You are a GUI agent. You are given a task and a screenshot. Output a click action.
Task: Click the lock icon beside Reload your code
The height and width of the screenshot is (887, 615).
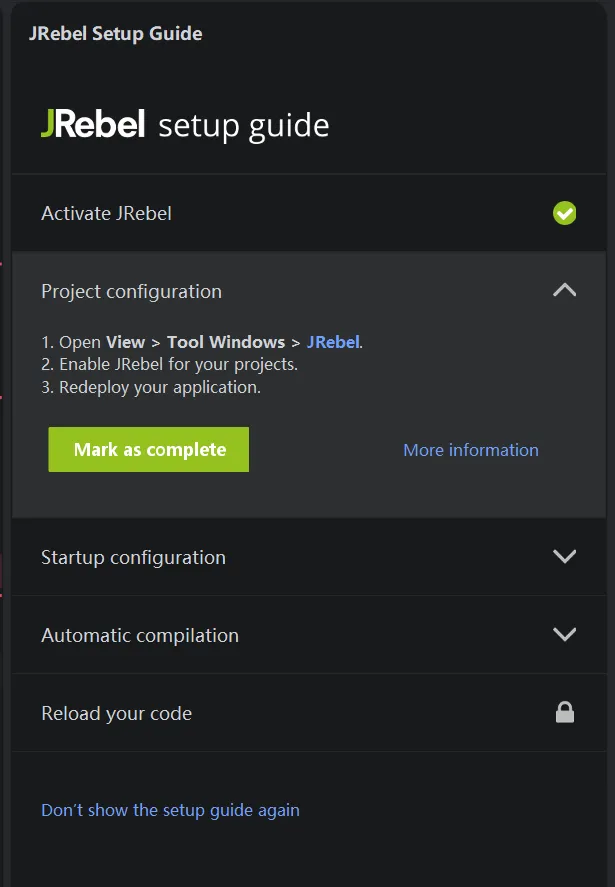point(565,712)
